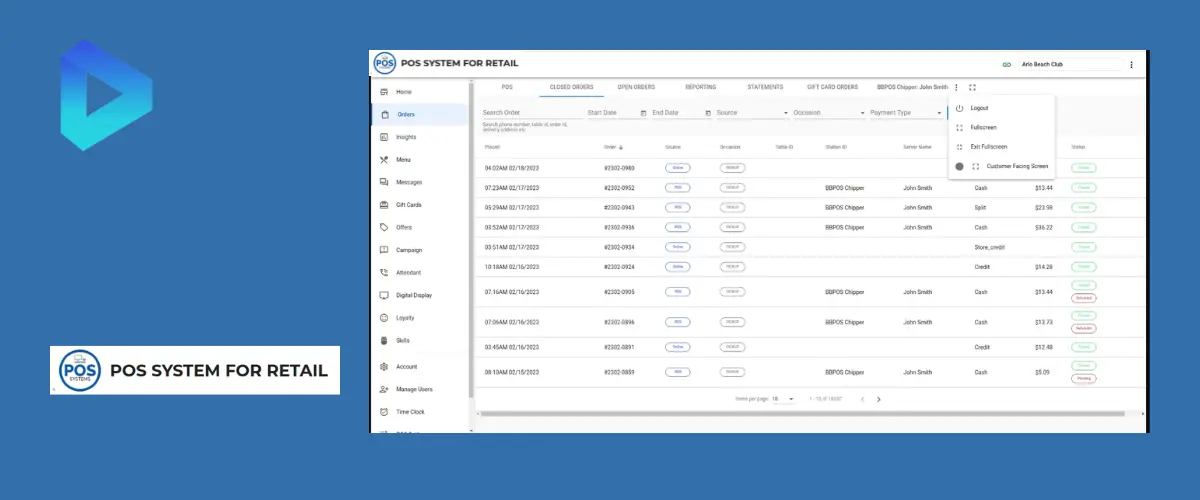1200x500 pixels.
Task: Go to the Menu sidebar section
Action: pyautogui.click(x=418, y=160)
